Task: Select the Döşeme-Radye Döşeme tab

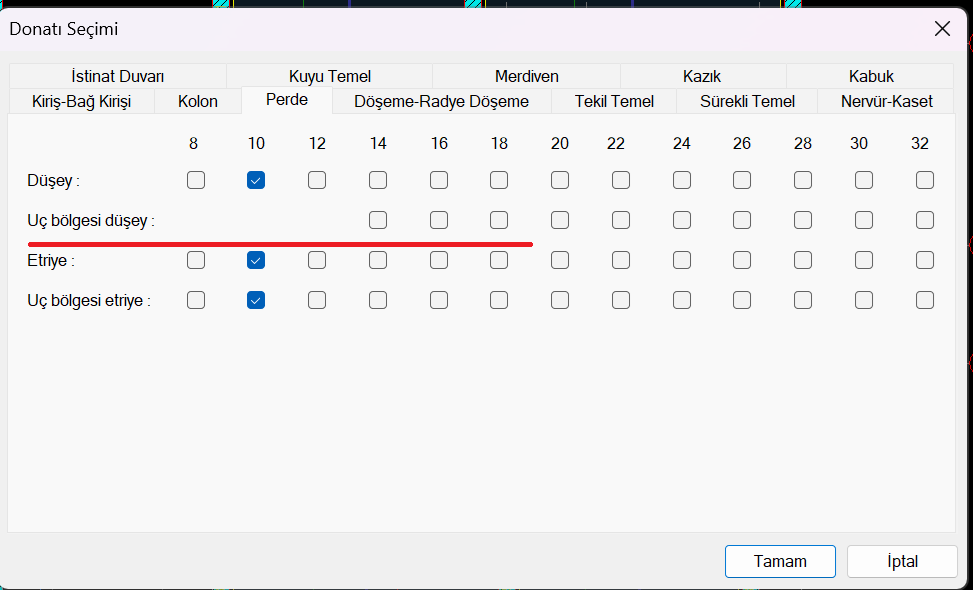Action: (x=441, y=101)
